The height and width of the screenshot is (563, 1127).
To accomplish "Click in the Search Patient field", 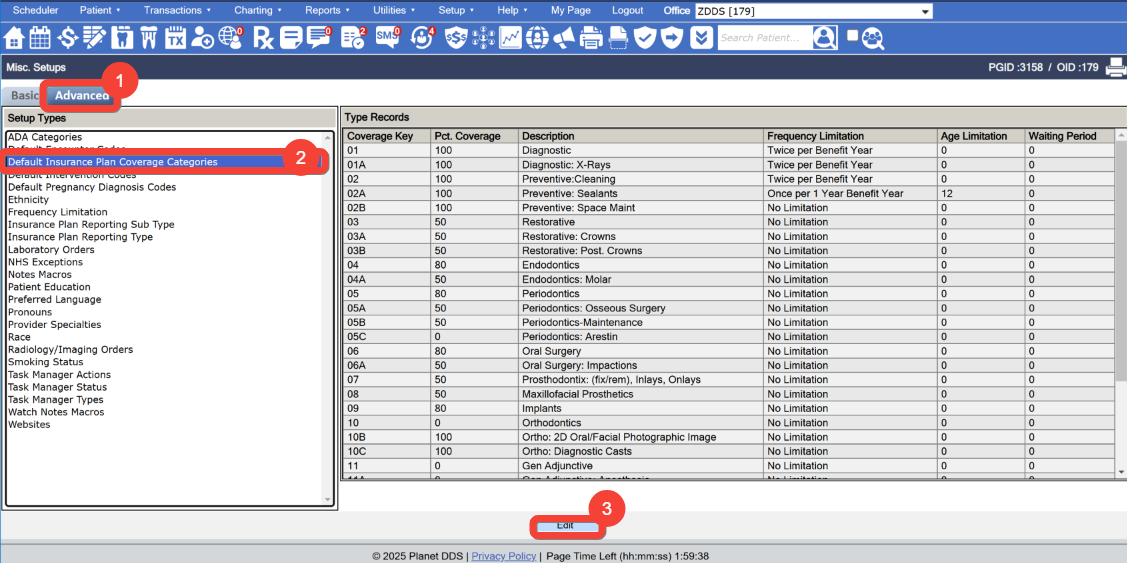I will (x=765, y=37).
